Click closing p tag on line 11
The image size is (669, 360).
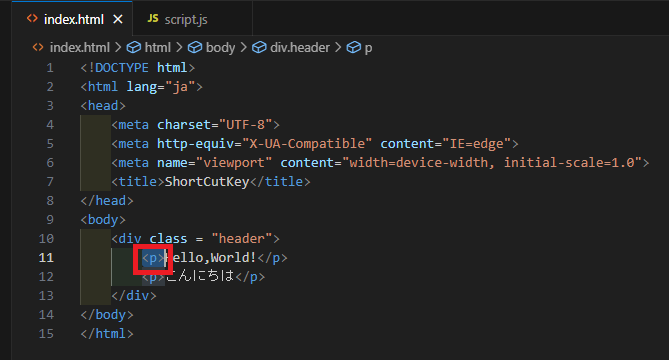tap(272, 258)
